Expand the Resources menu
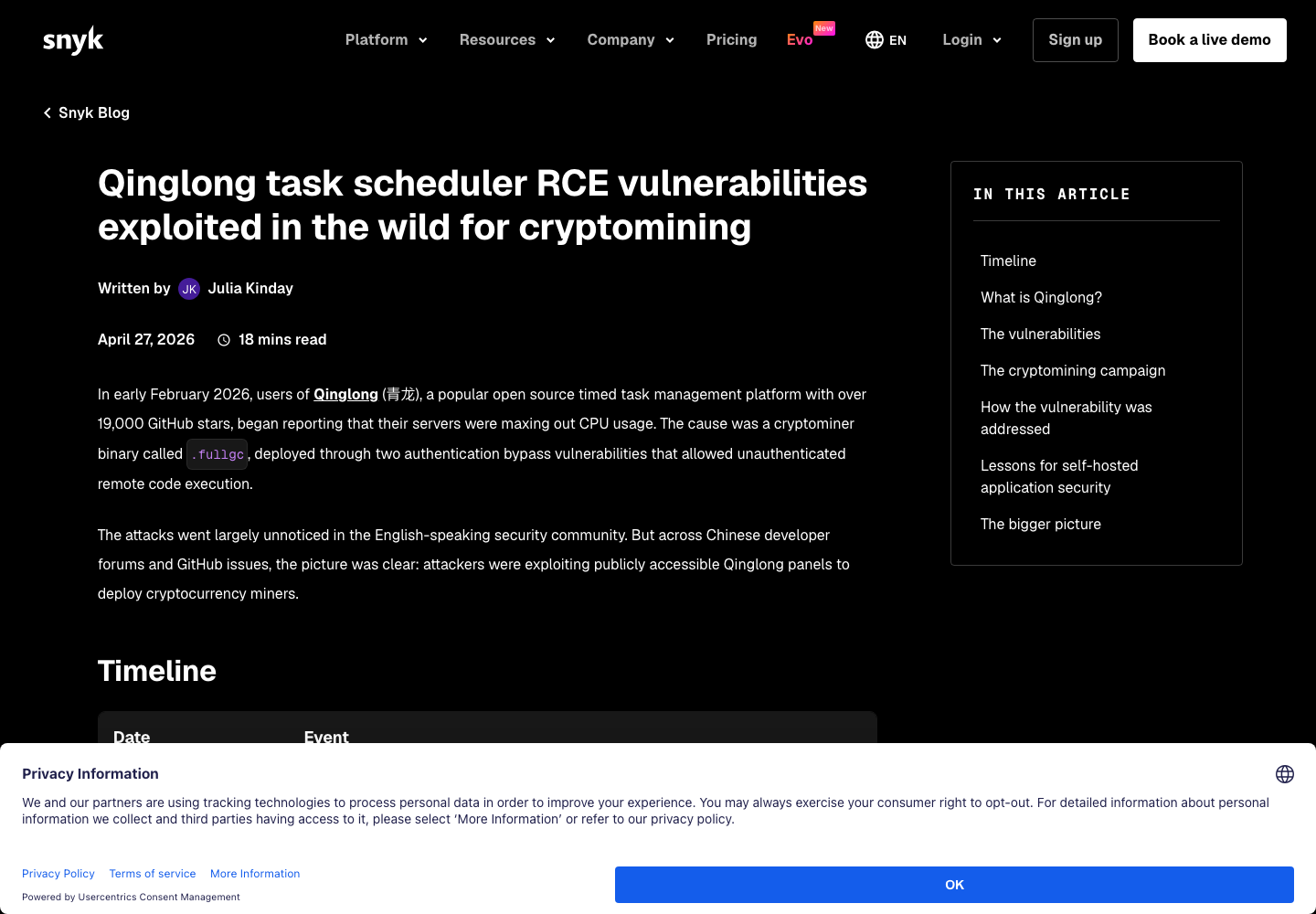Image resolution: width=1316 pixels, height=914 pixels. click(507, 40)
